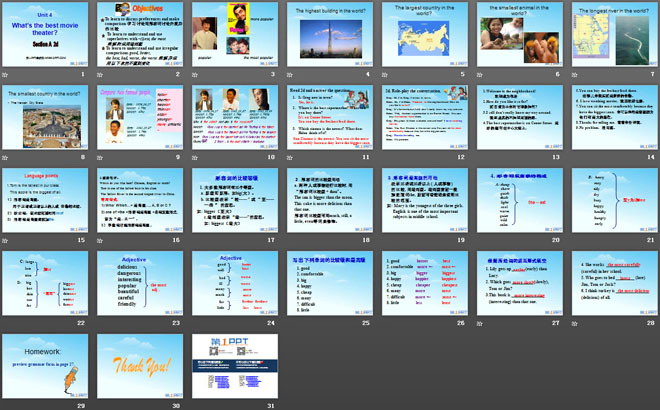Open 'The highest building in the world?' slide
This screenshot has width=660, height=410.
click(330, 34)
